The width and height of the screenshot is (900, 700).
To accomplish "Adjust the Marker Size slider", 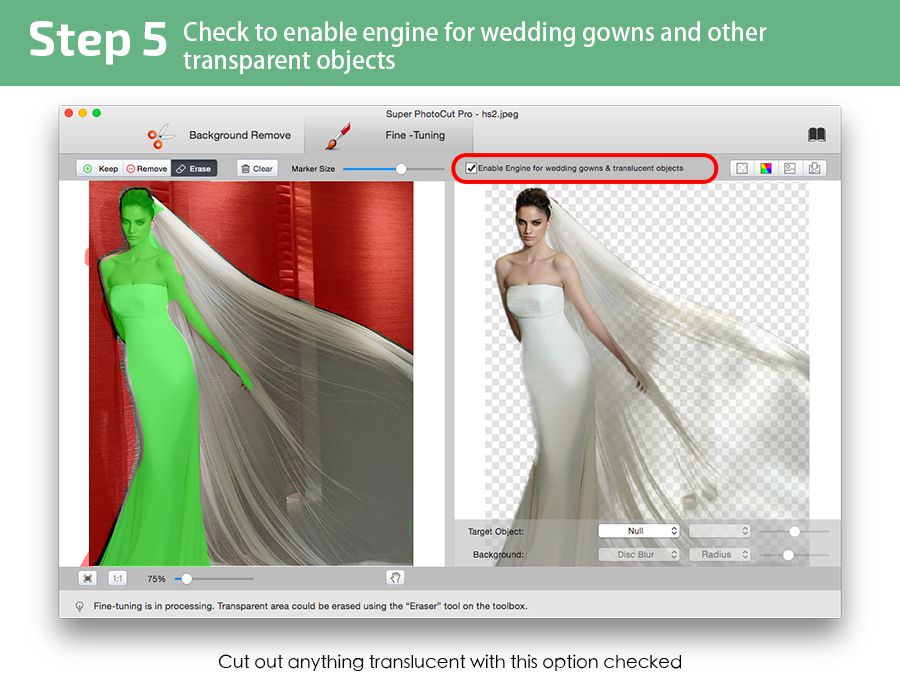I will (400, 168).
